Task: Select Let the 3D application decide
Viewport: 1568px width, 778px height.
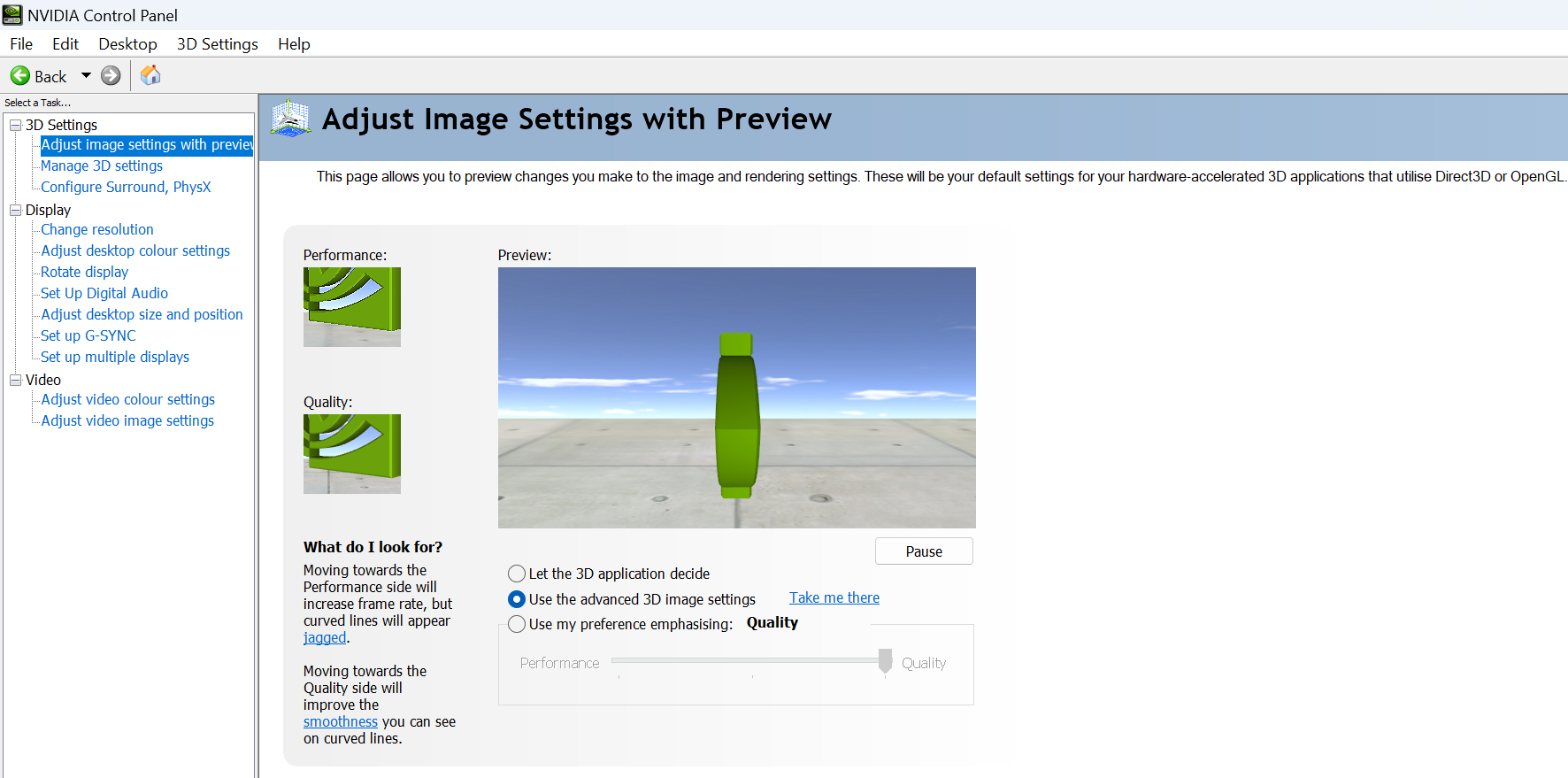Action: 517,574
